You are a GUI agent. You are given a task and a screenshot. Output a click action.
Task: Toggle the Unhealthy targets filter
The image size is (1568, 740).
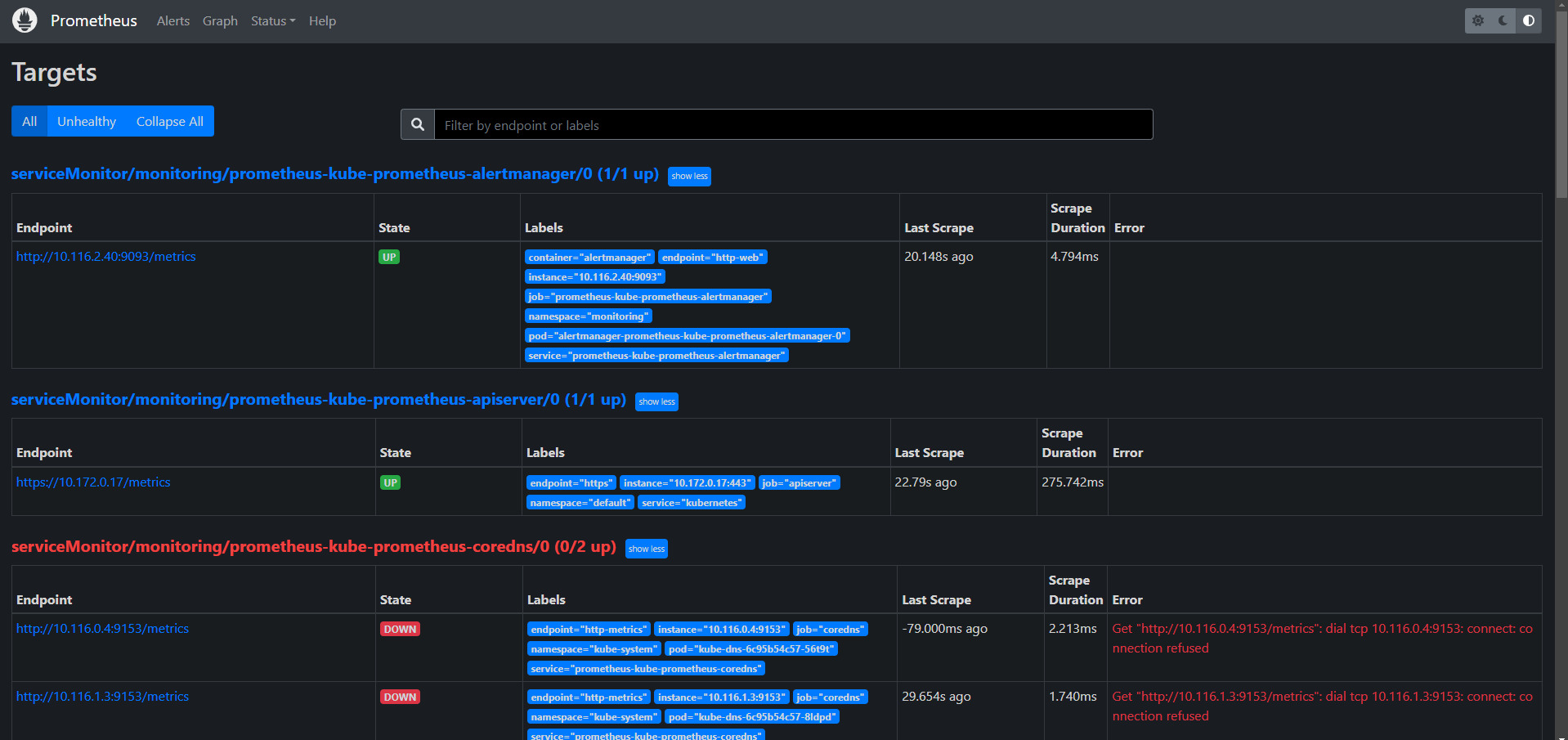tap(86, 121)
